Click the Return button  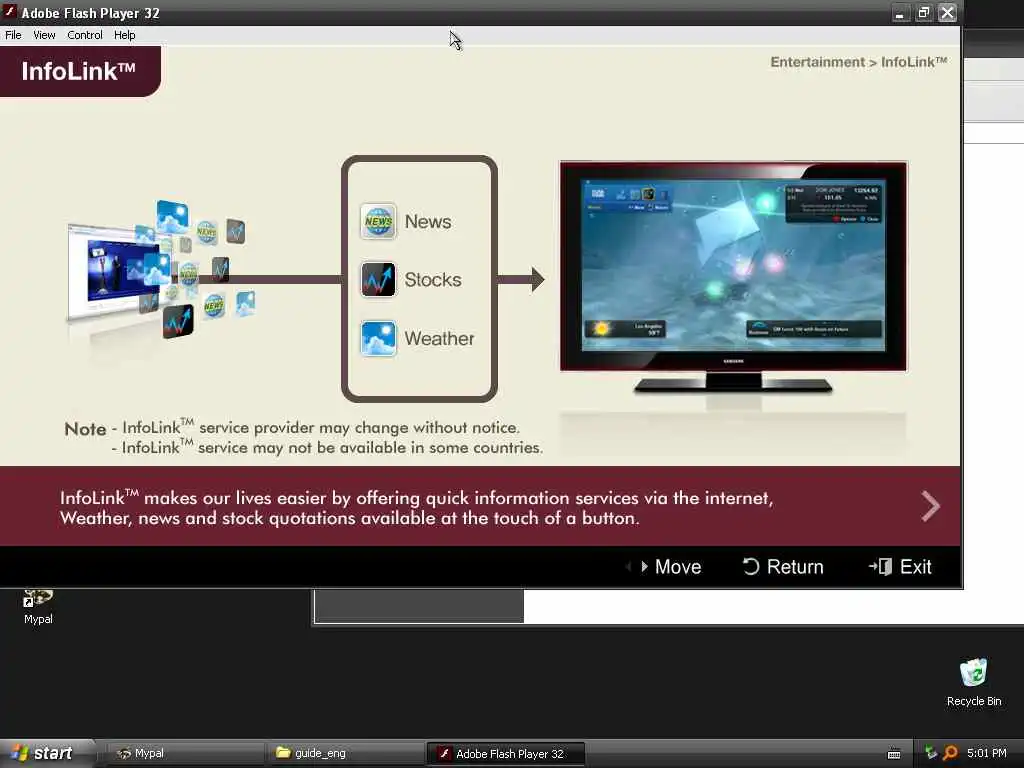point(783,567)
